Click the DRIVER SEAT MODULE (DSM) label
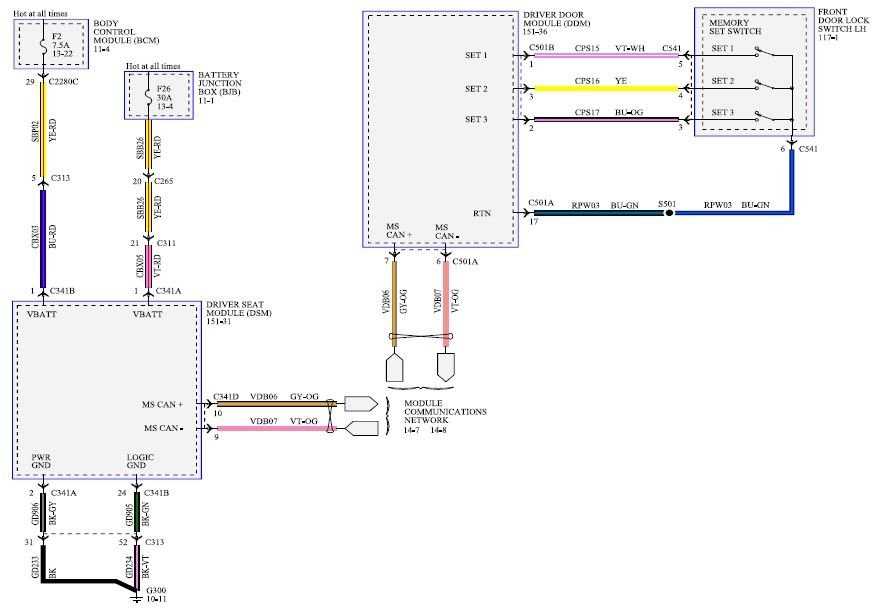This screenshot has height=612, width=888. tap(238, 313)
